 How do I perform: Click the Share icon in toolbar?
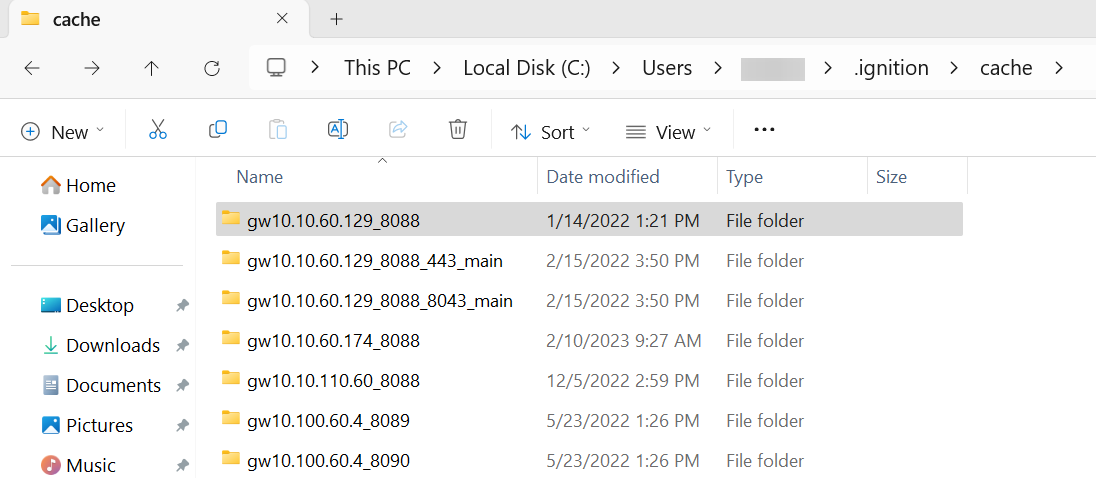click(398, 129)
